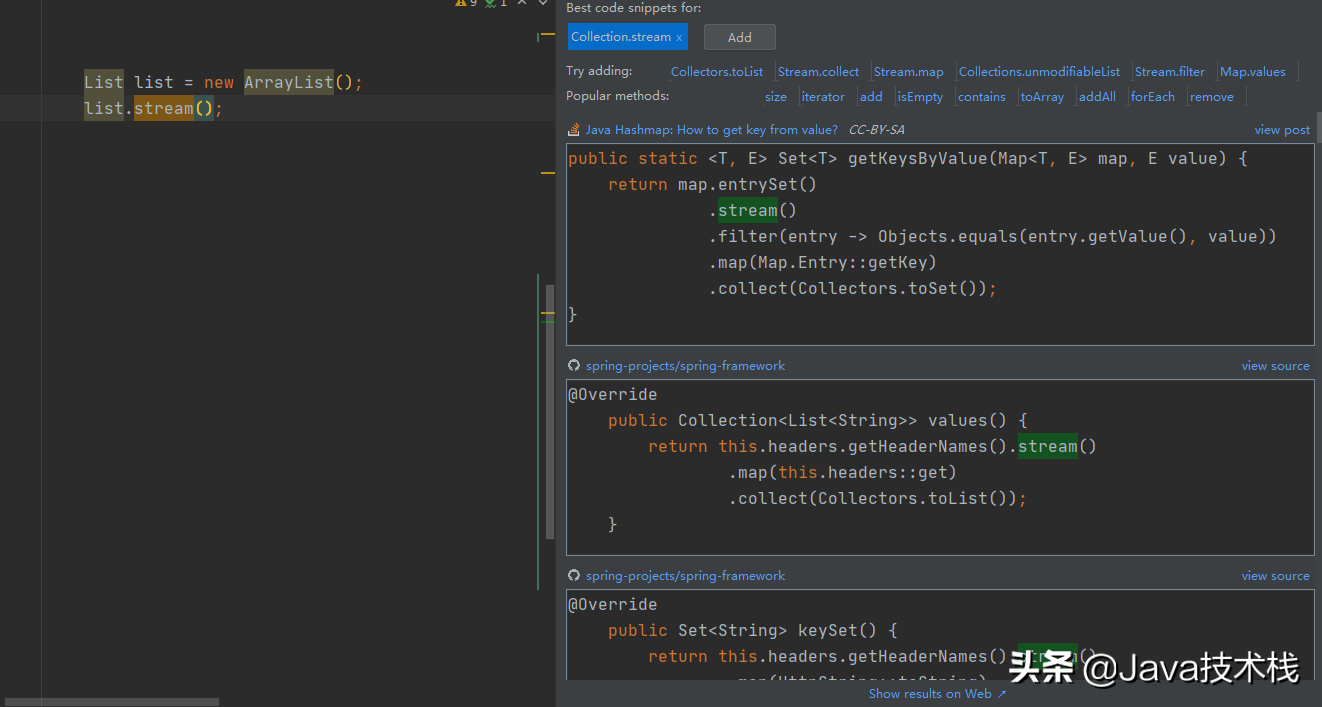
Task: Select the popular method size
Action: click(776, 97)
